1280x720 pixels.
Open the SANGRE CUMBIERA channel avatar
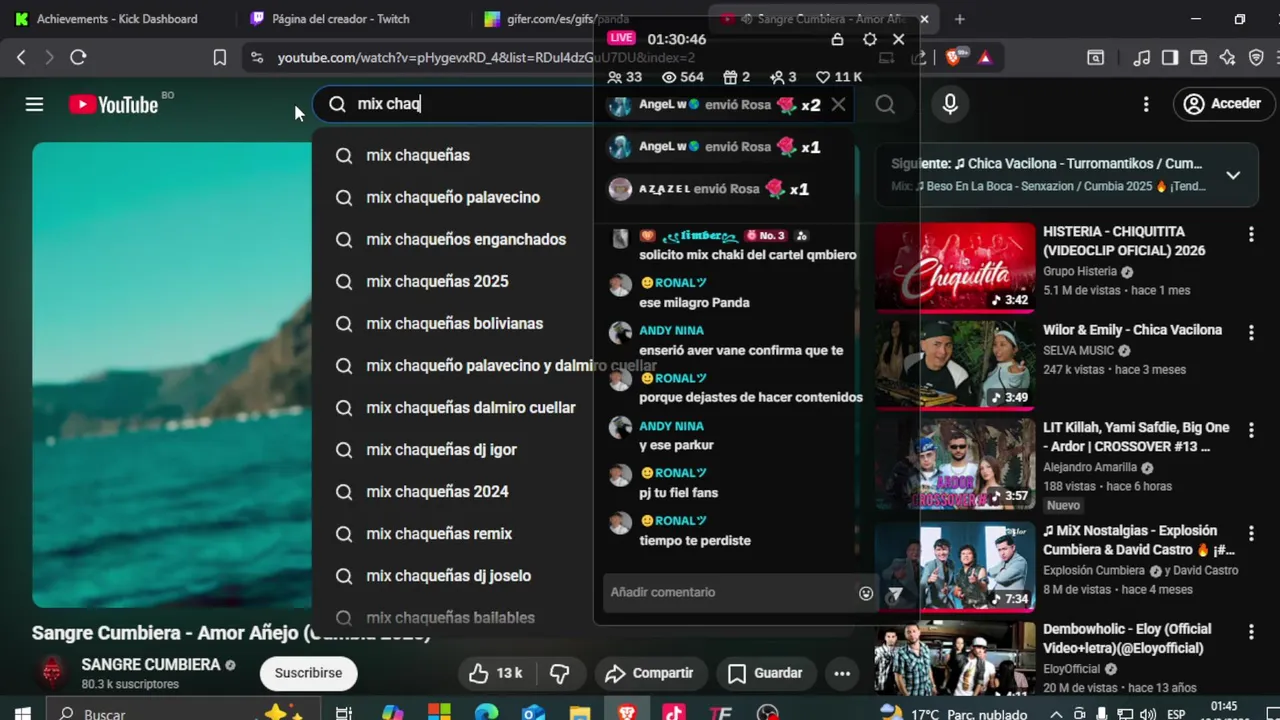click(x=52, y=673)
